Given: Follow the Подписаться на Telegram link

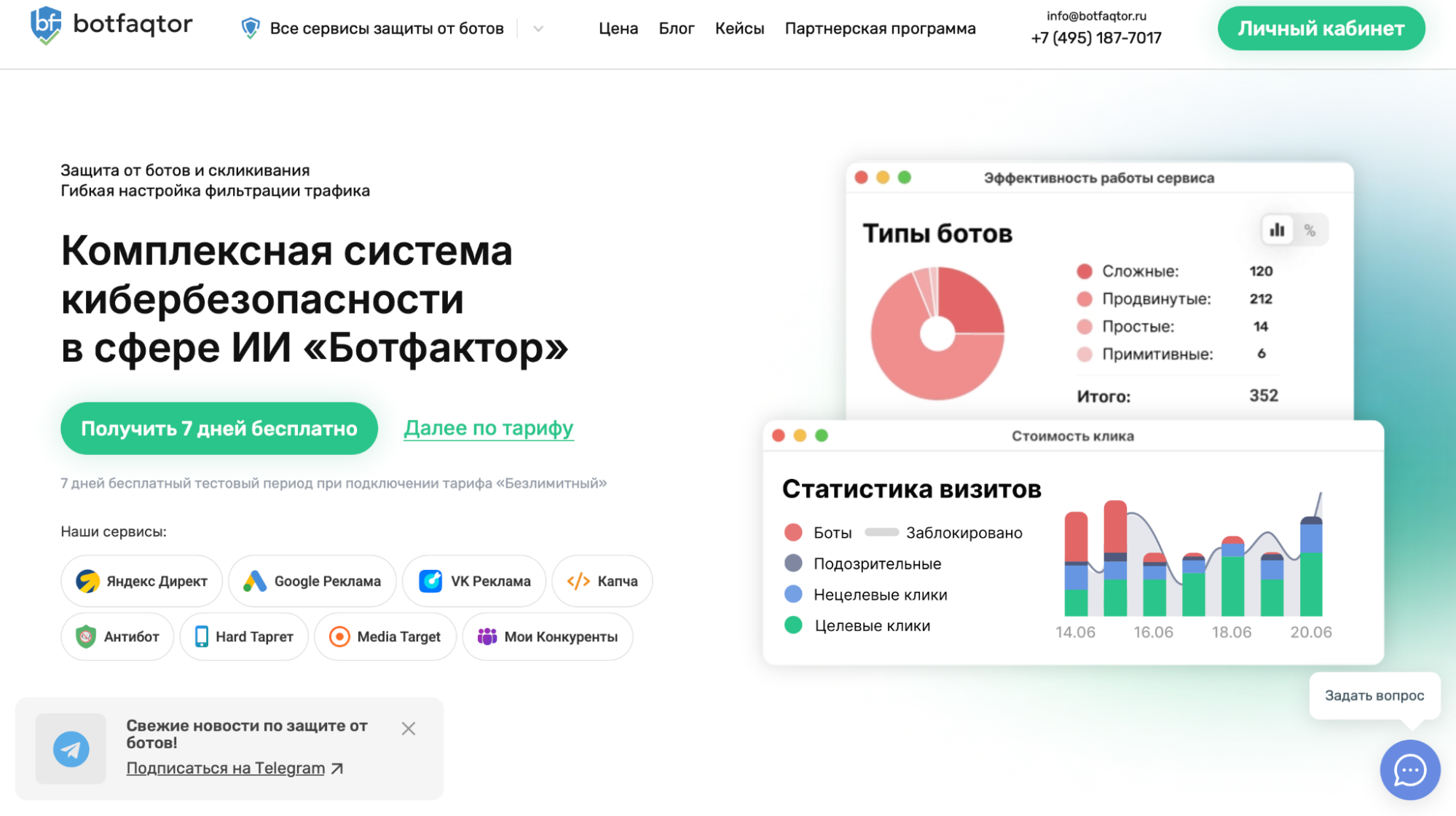Looking at the screenshot, I should pyautogui.click(x=224, y=767).
